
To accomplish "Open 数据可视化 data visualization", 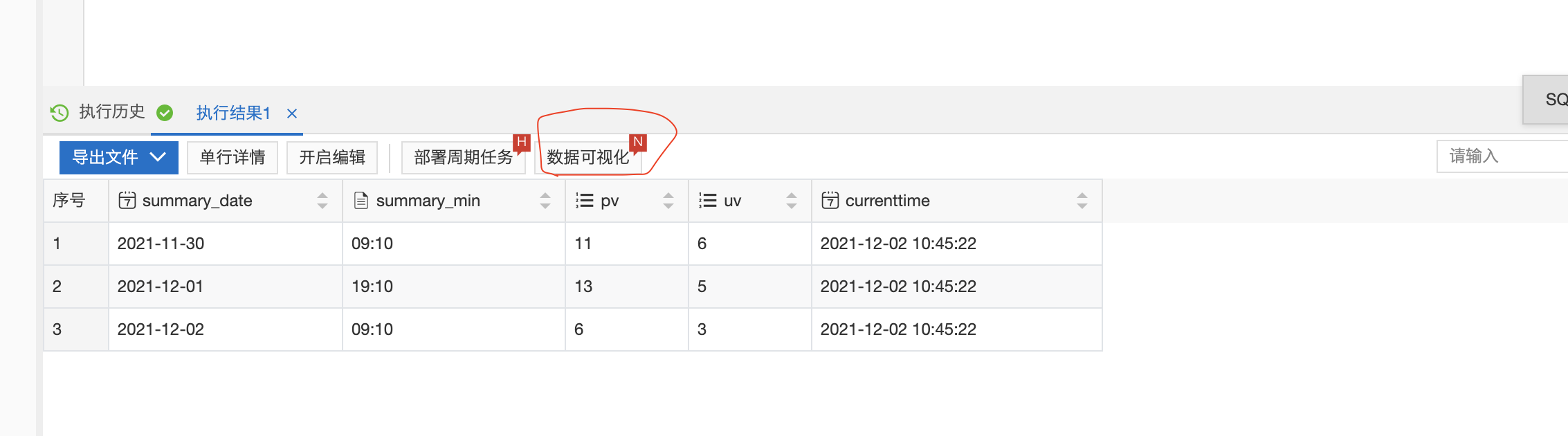I will click(588, 157).
